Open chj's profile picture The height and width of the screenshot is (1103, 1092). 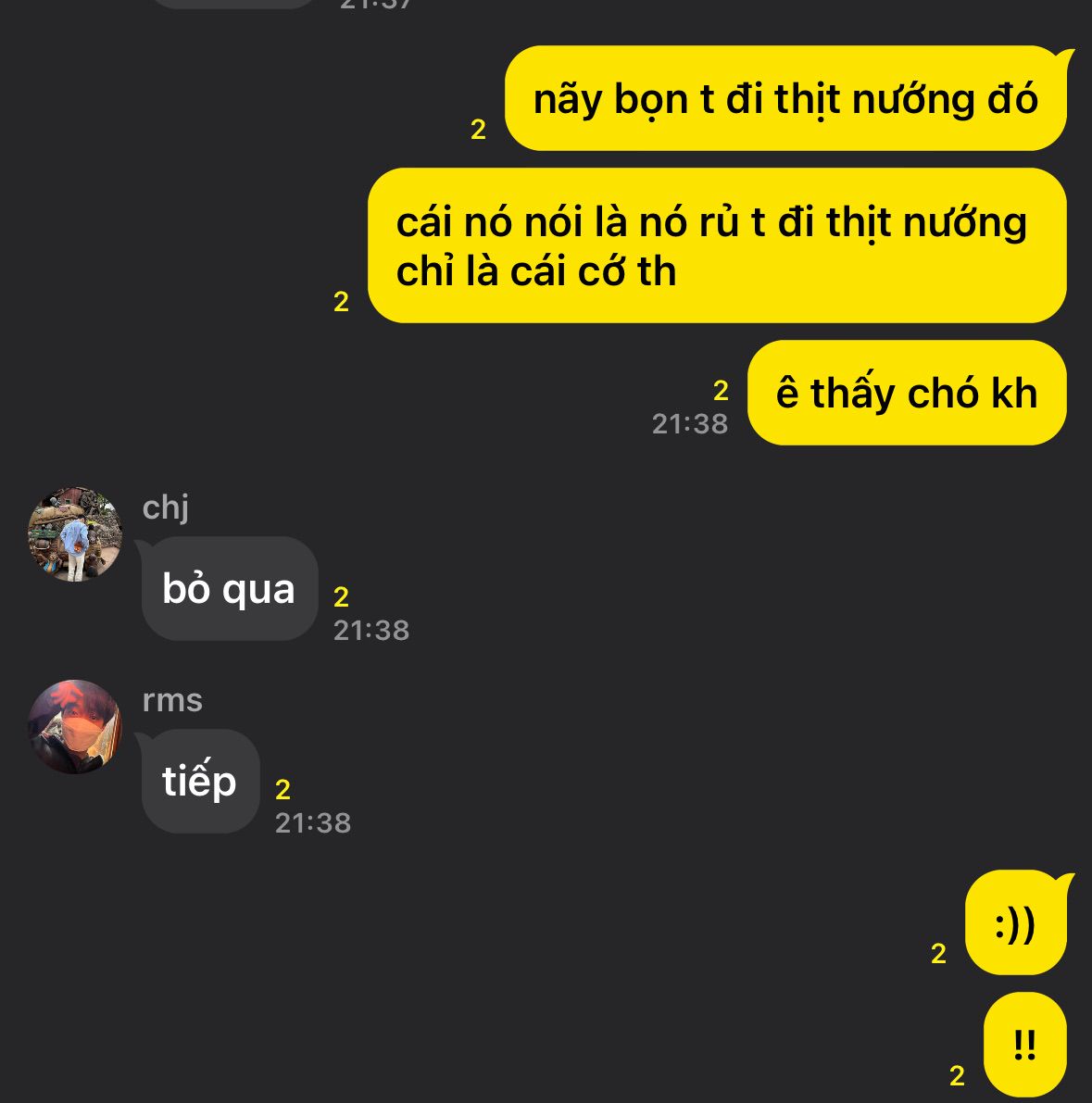(x=75, y=534)
